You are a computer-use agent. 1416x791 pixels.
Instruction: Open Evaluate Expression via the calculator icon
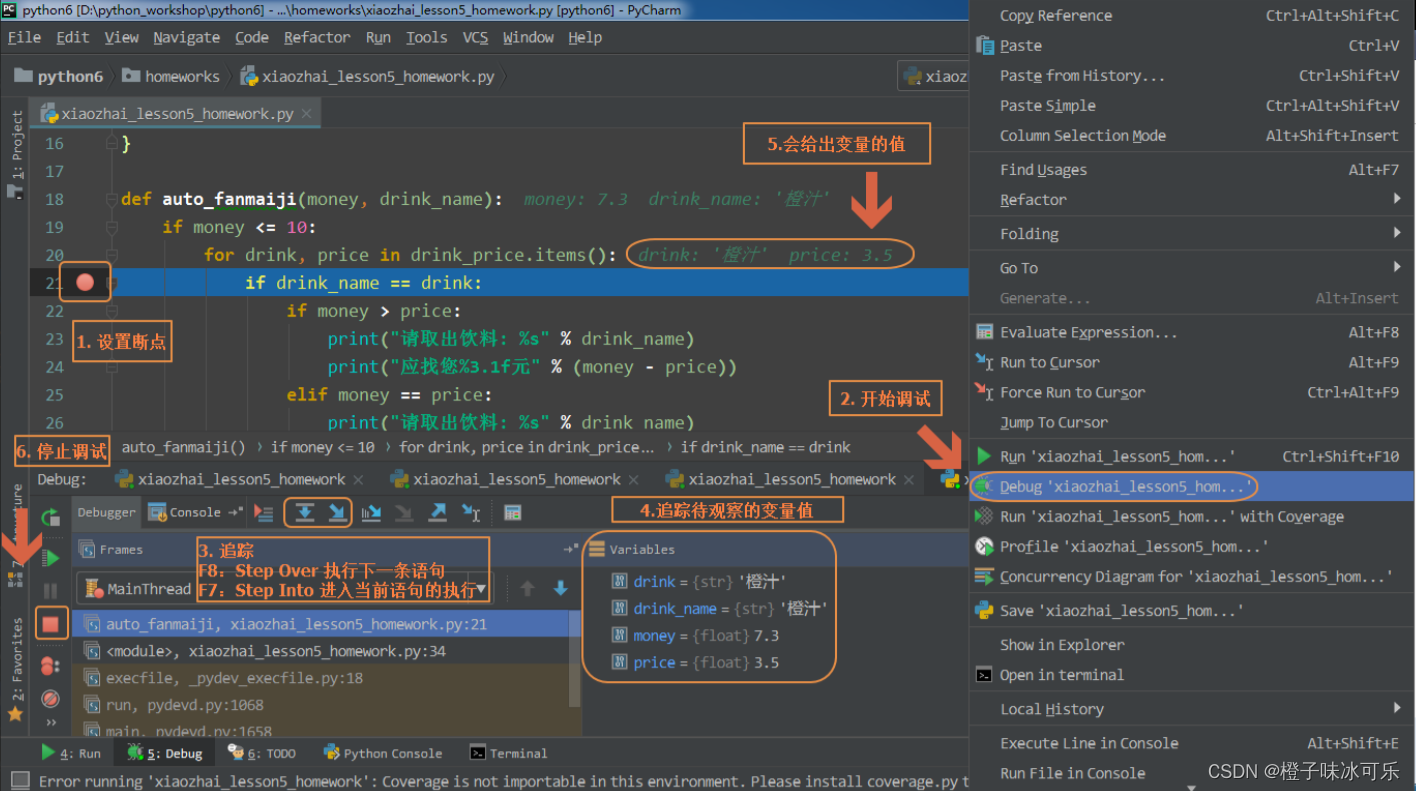[x=512, y=513]
